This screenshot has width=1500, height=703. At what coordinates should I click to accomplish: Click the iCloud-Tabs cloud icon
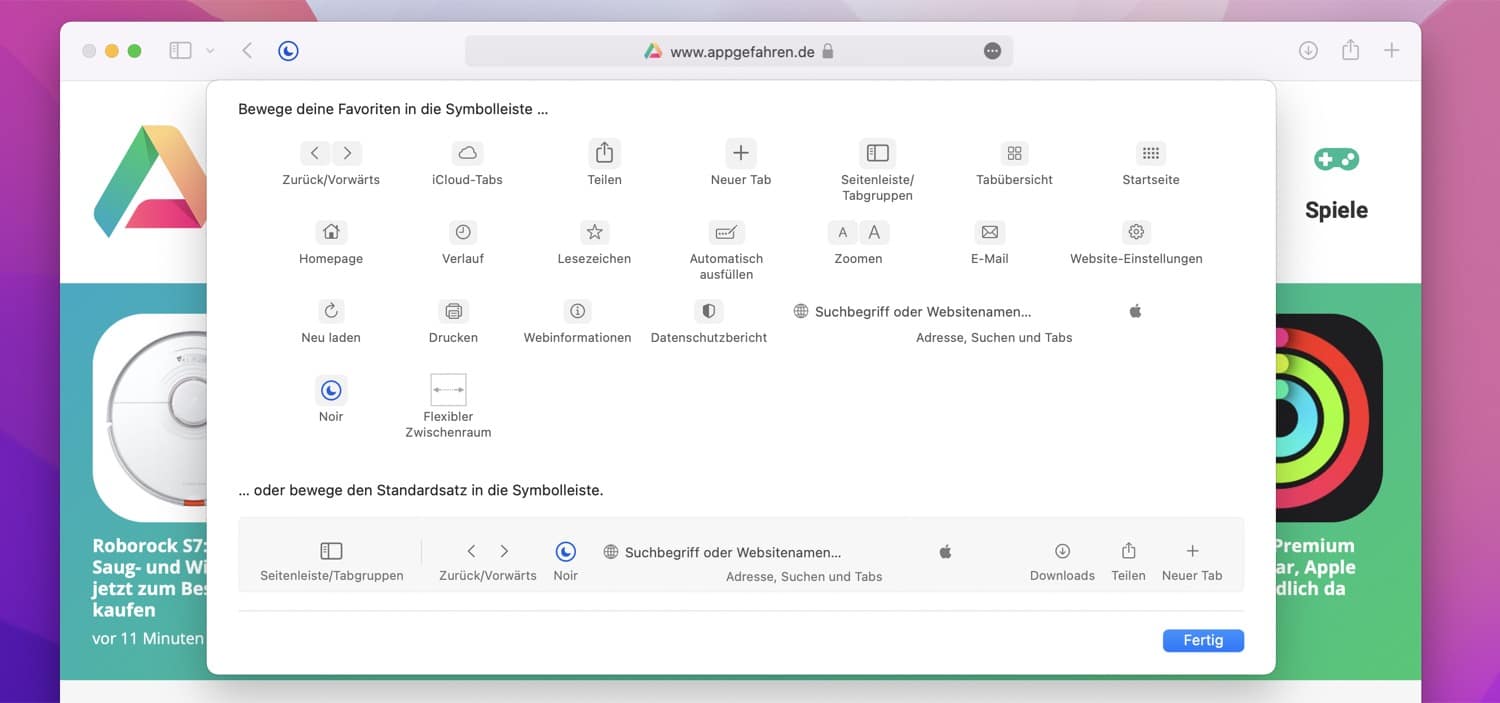pos(467,153)
